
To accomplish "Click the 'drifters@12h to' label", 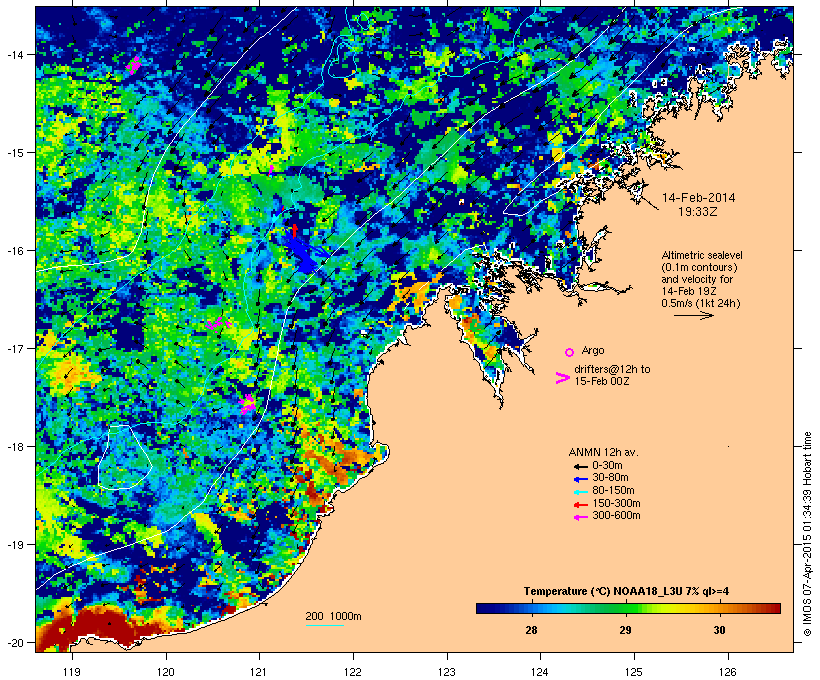I will [612, 369].
